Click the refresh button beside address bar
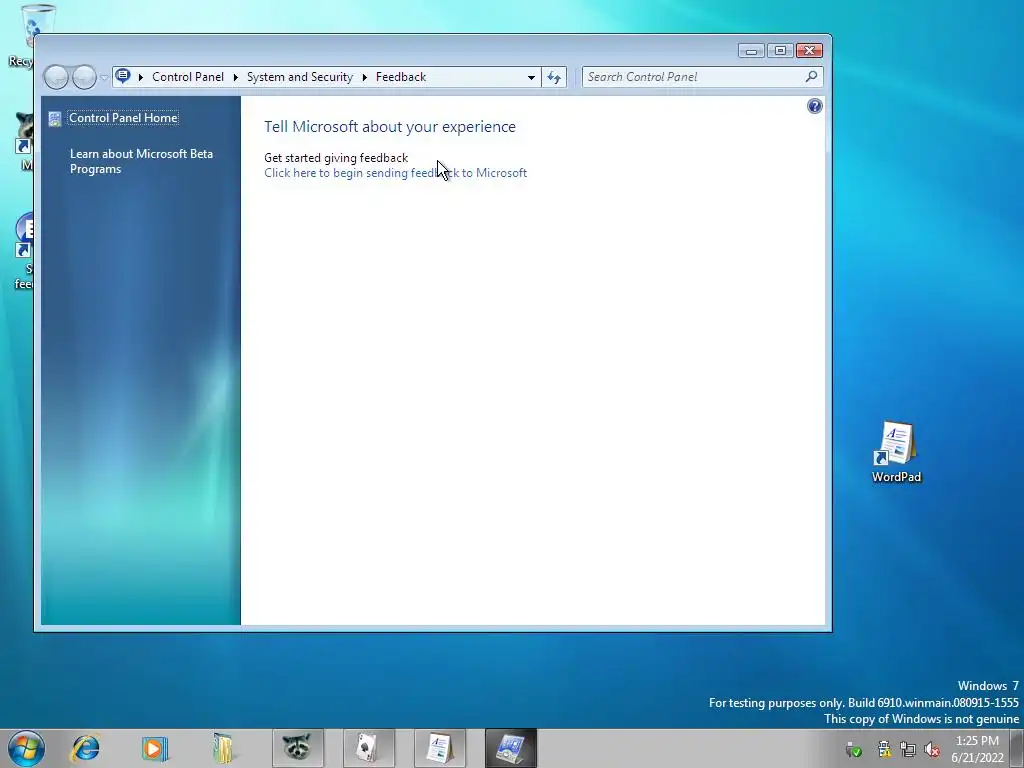This screenshot has width=1024, height=768. pos(554,77)
